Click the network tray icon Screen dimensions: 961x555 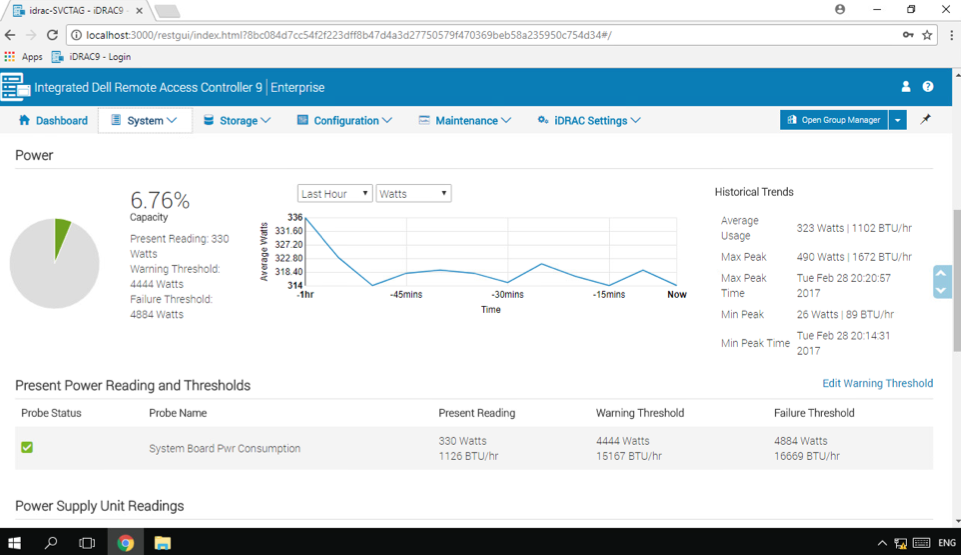[900, 543]
